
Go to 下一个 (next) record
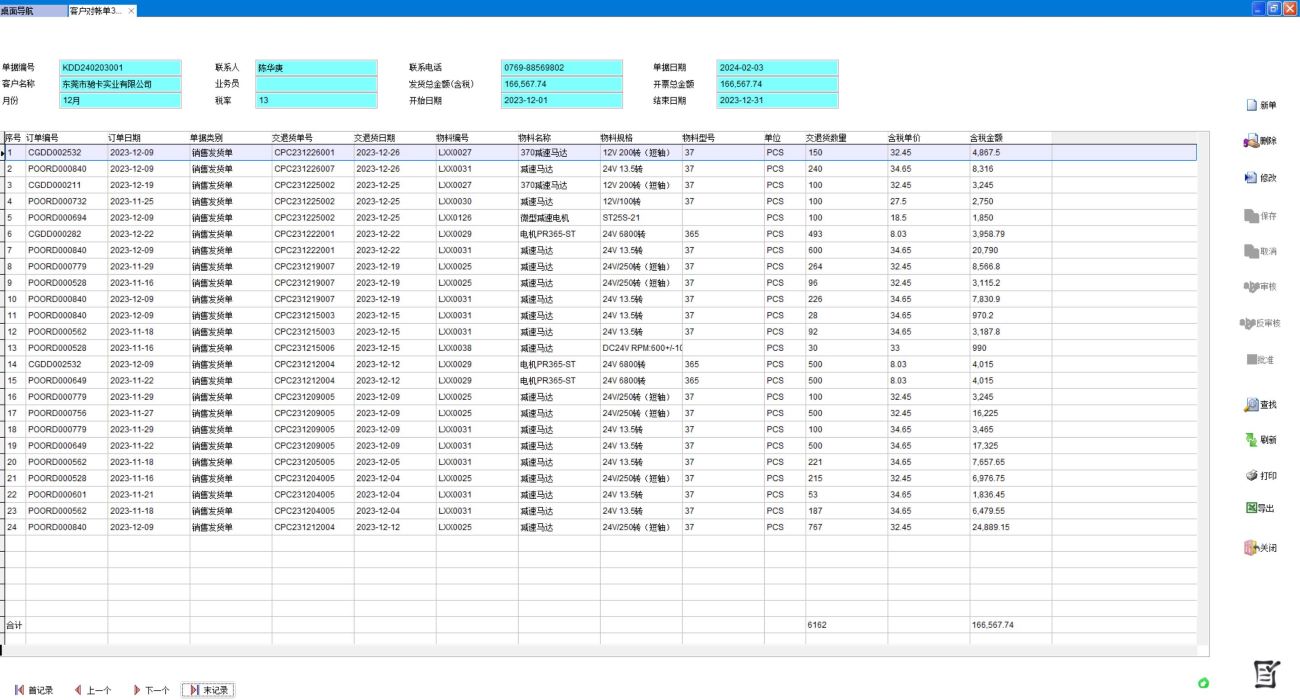click(x=152, y=690)
